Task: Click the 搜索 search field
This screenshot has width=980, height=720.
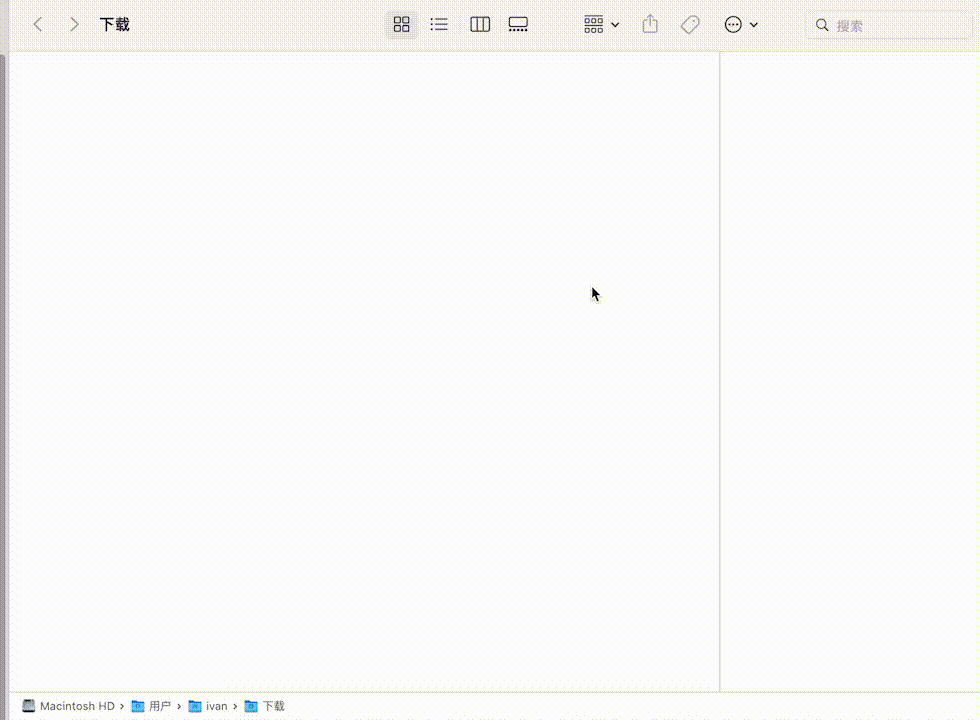Action: pos(890,26)
